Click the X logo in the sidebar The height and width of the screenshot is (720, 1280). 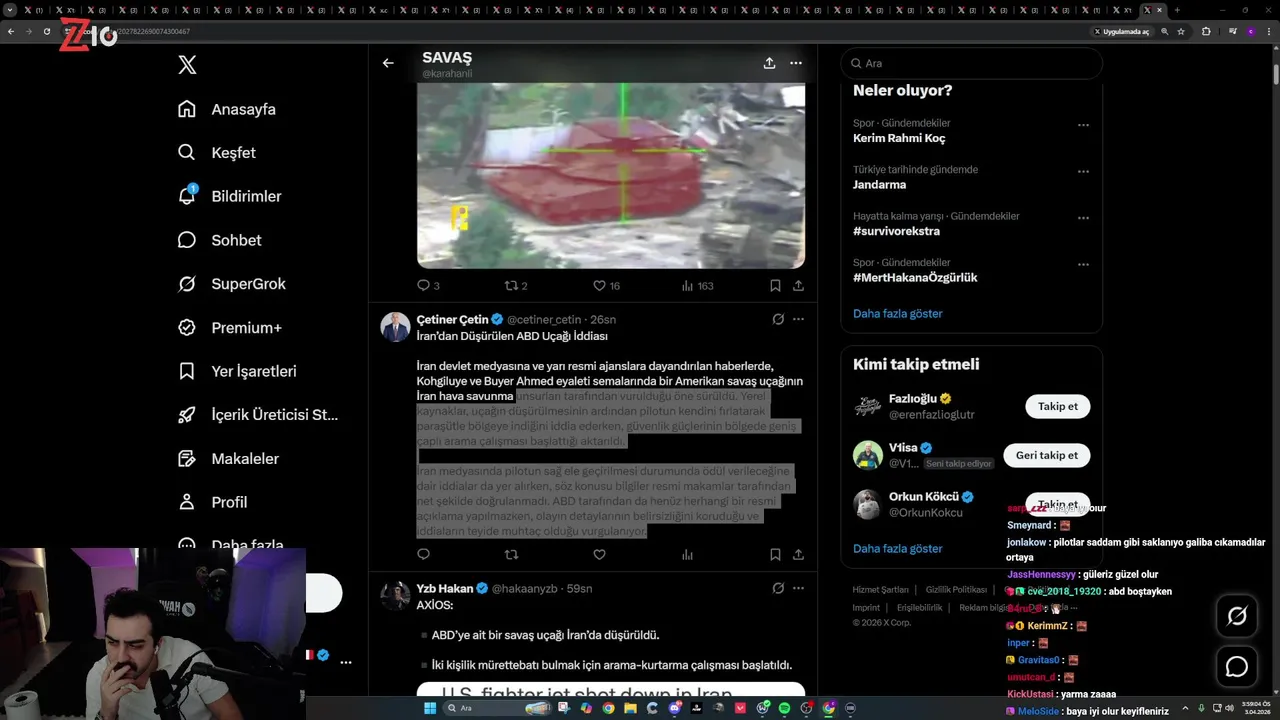click(187, 65)
